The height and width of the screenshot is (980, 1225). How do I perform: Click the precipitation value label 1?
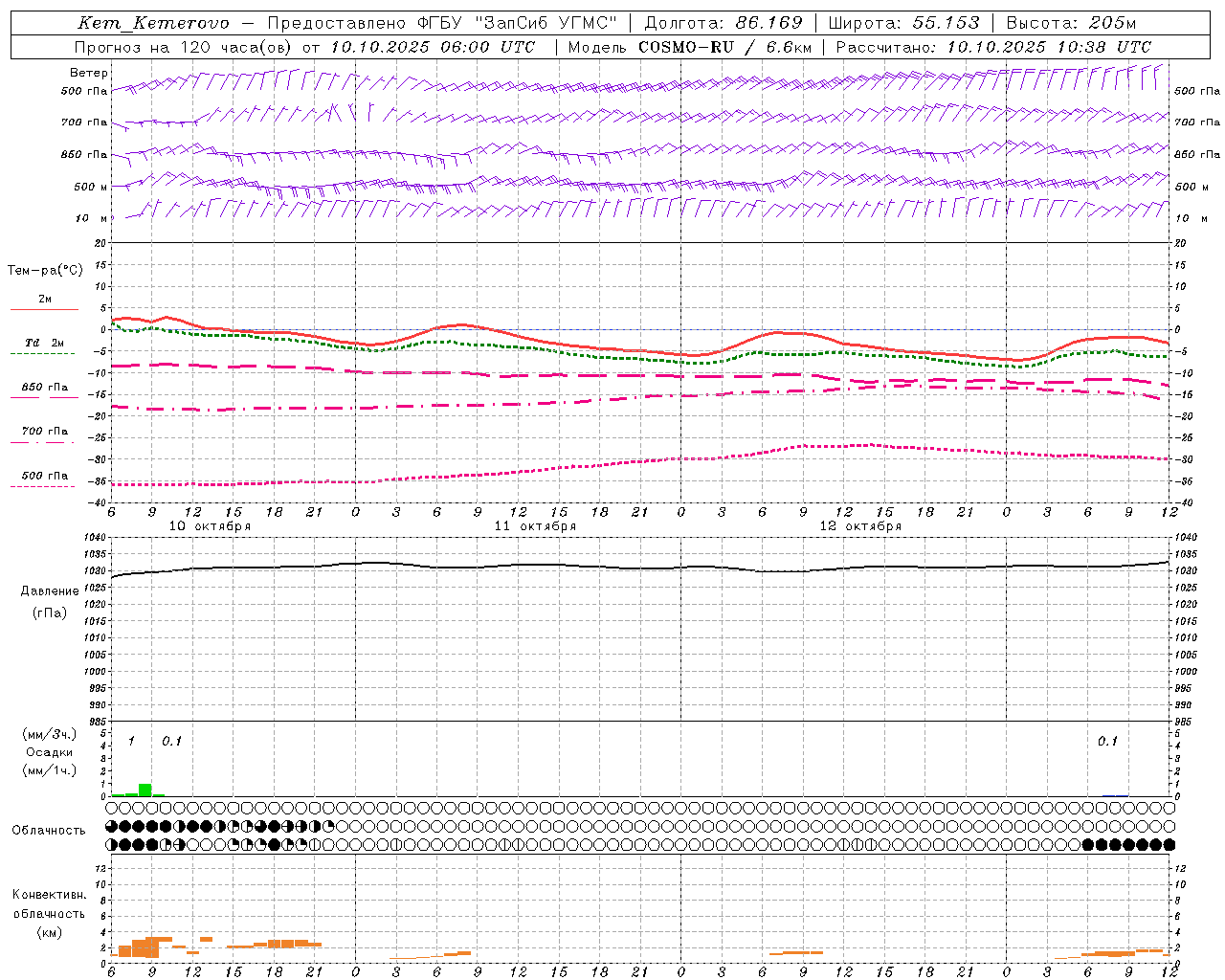click(131, 742)
